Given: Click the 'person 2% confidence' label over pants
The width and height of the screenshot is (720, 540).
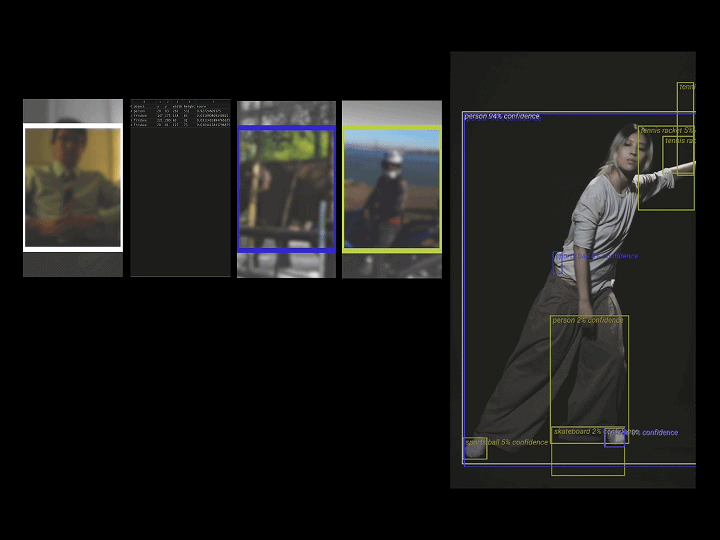Looking at the screenshot, I should pos(588,320).
